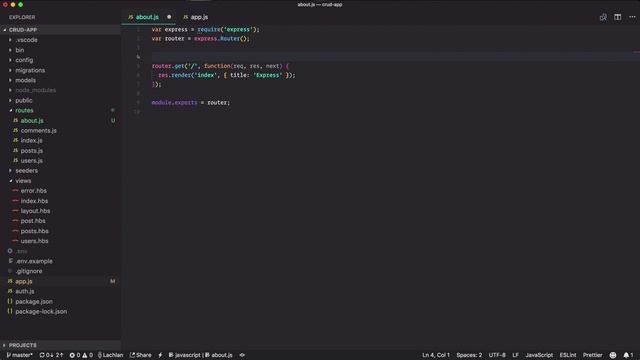Click the master git branch indicator

pyautogui.click(x=20, y=355)
